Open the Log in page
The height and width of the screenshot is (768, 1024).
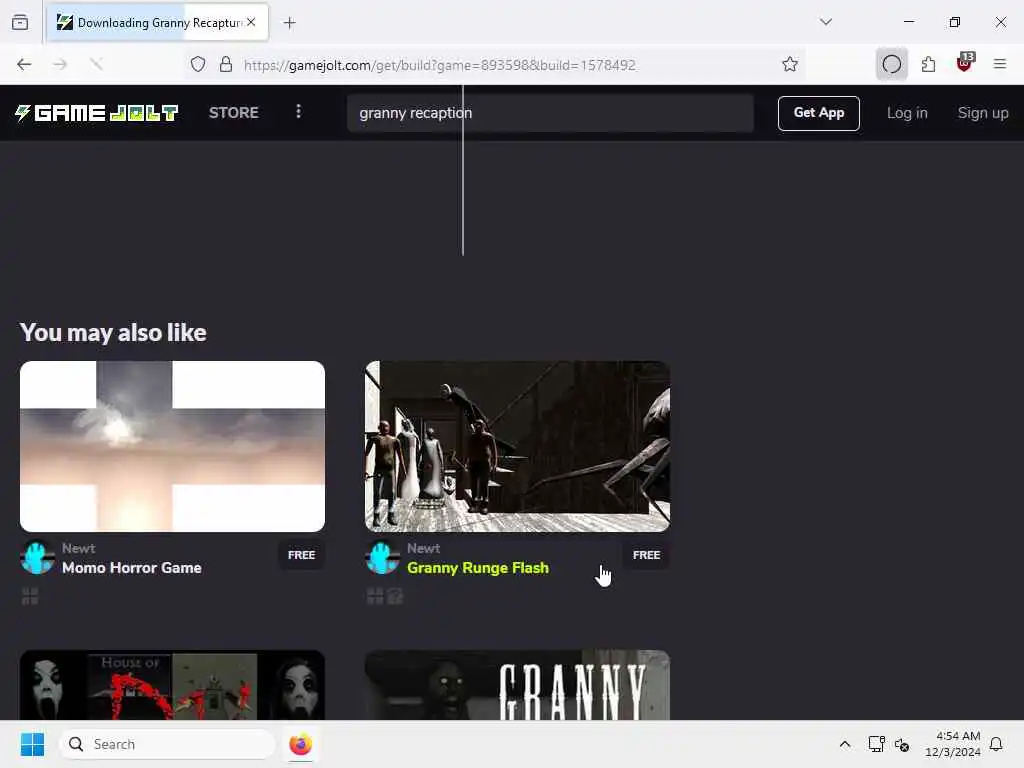pos(906,113)
